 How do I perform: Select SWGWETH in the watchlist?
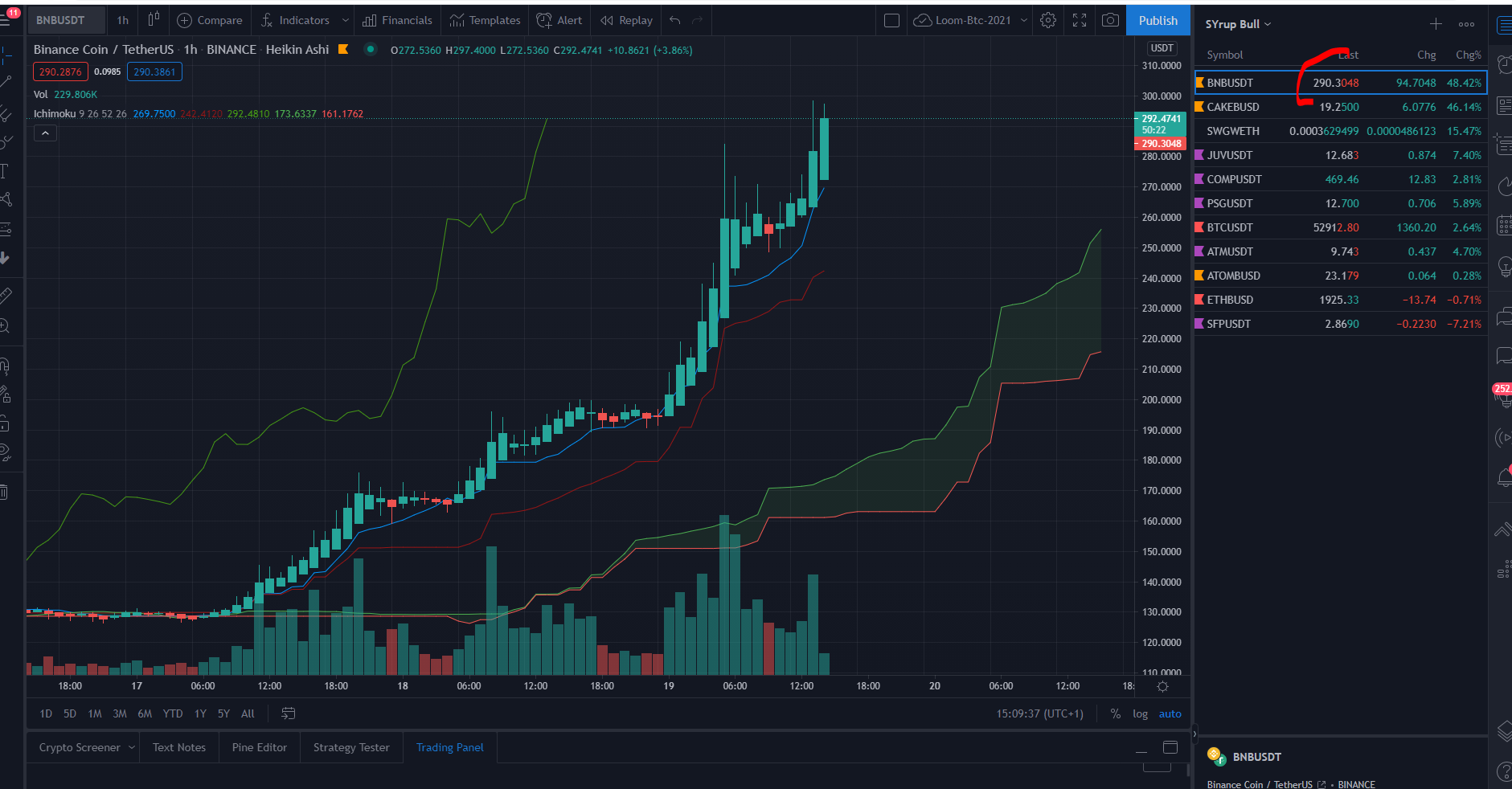(1341, 131)
